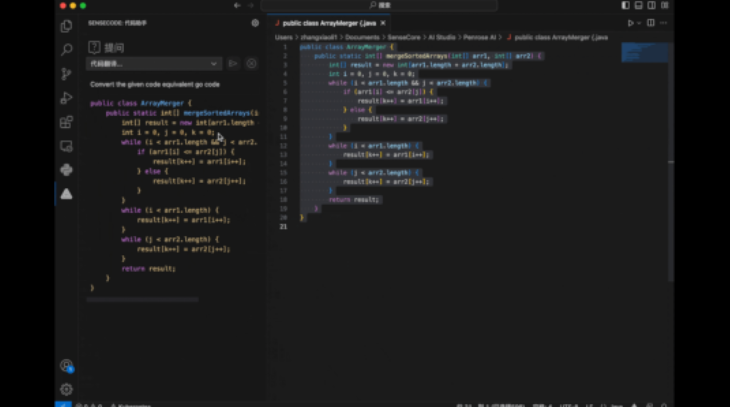Open the editor more actions ellipsis menu
Image resolution: width=730 pixels, height=407 pixels.
(x=665, y=23)
